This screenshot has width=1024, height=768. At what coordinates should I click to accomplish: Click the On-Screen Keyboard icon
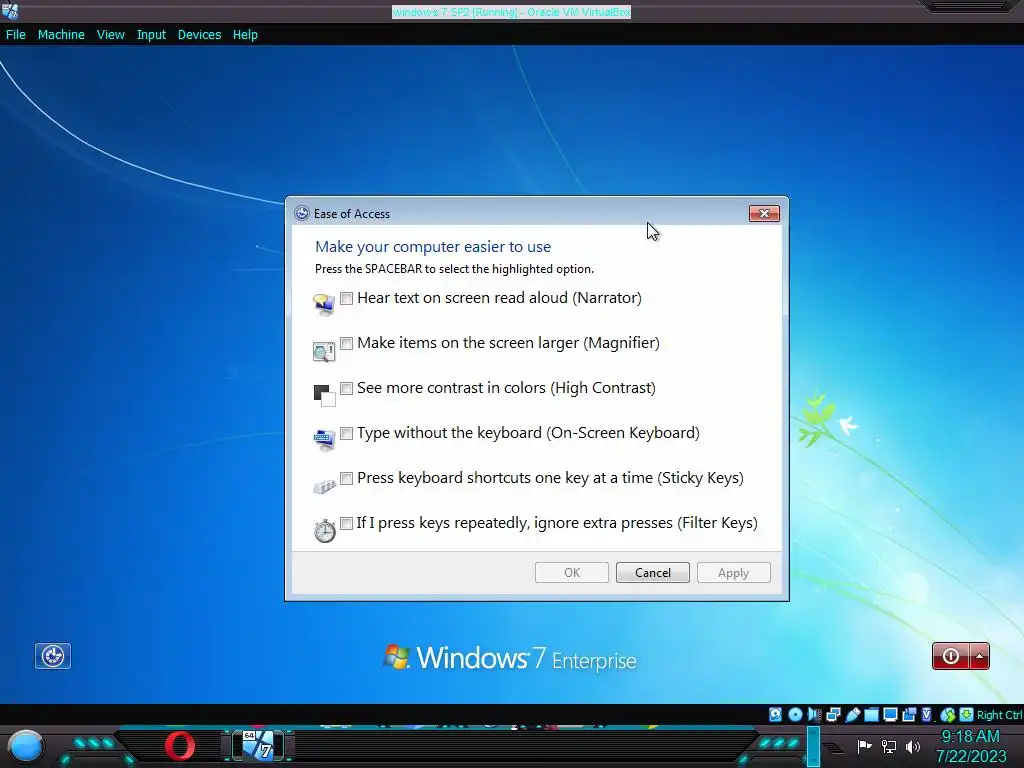[x=324, y=440]
